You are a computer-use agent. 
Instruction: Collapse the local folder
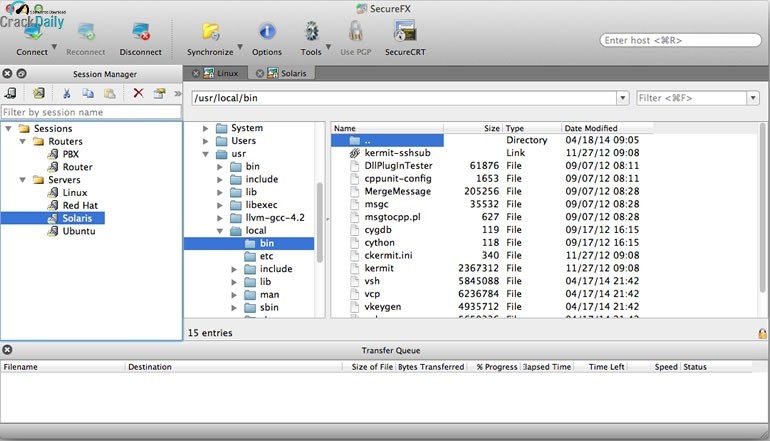(220, 231)
